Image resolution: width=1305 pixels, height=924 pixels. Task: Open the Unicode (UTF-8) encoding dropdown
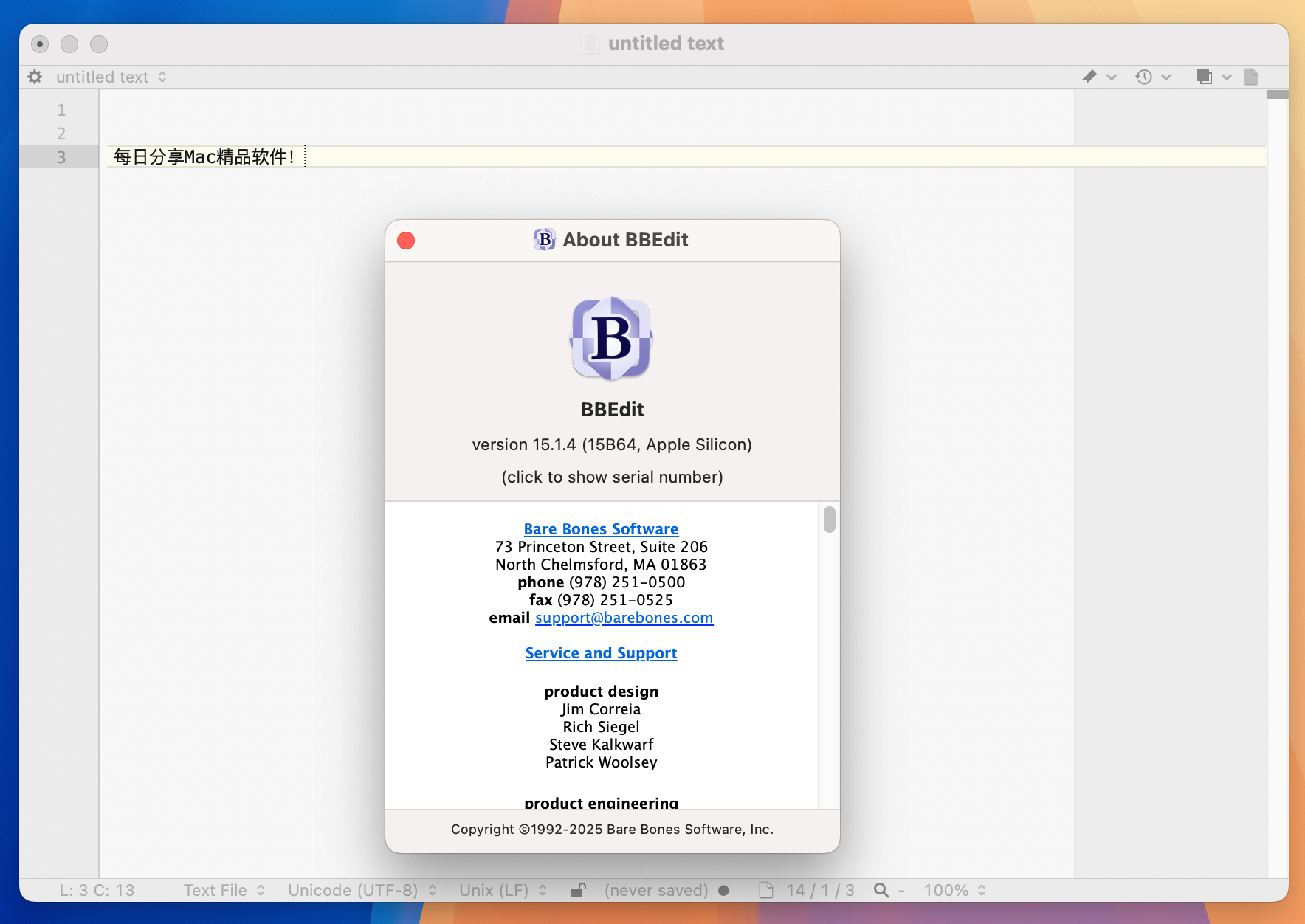[x=362, y=890]
